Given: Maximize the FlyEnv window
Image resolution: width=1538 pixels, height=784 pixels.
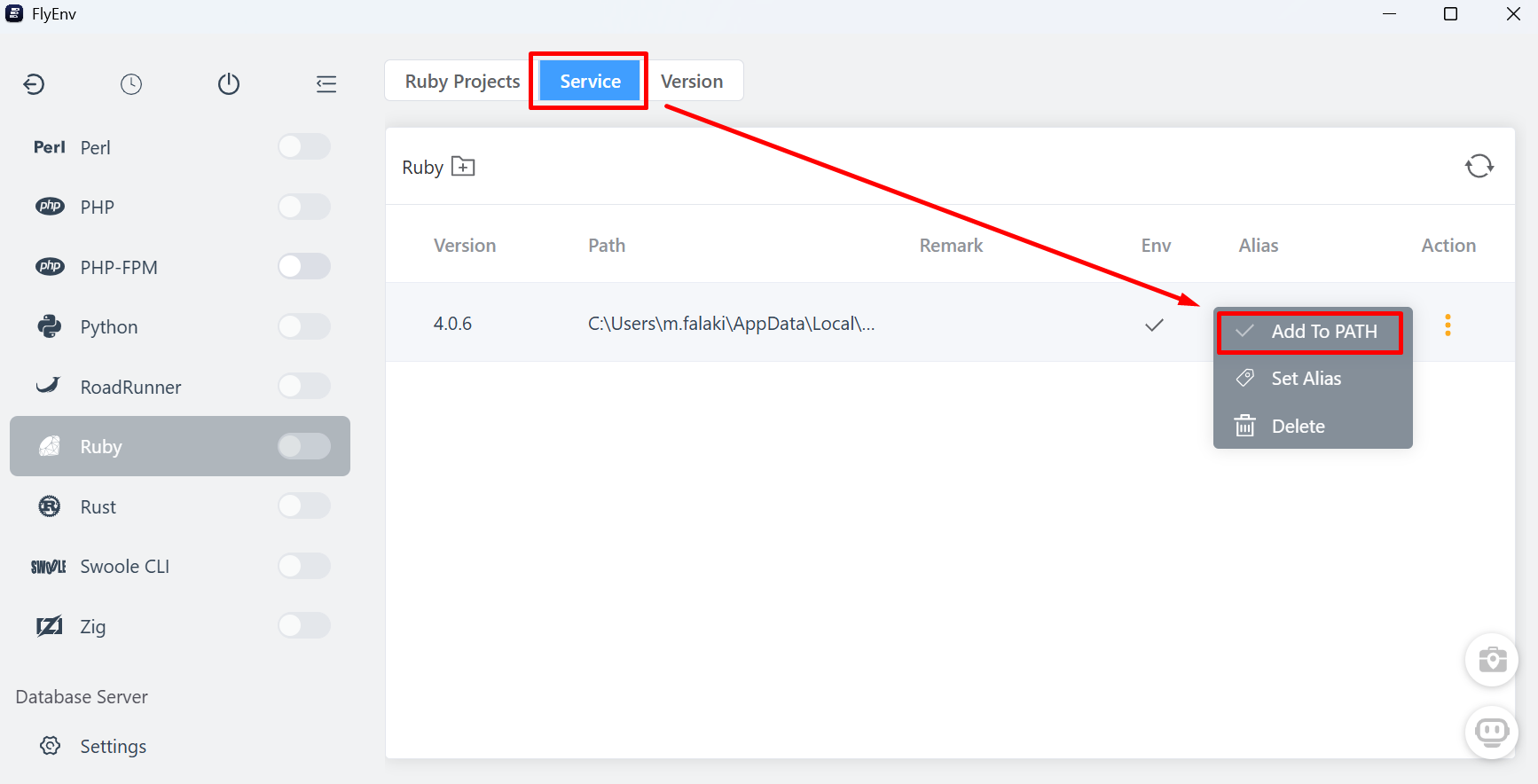Looking at the screenshot, I should pyautogui.click(x=1451, y=14).
